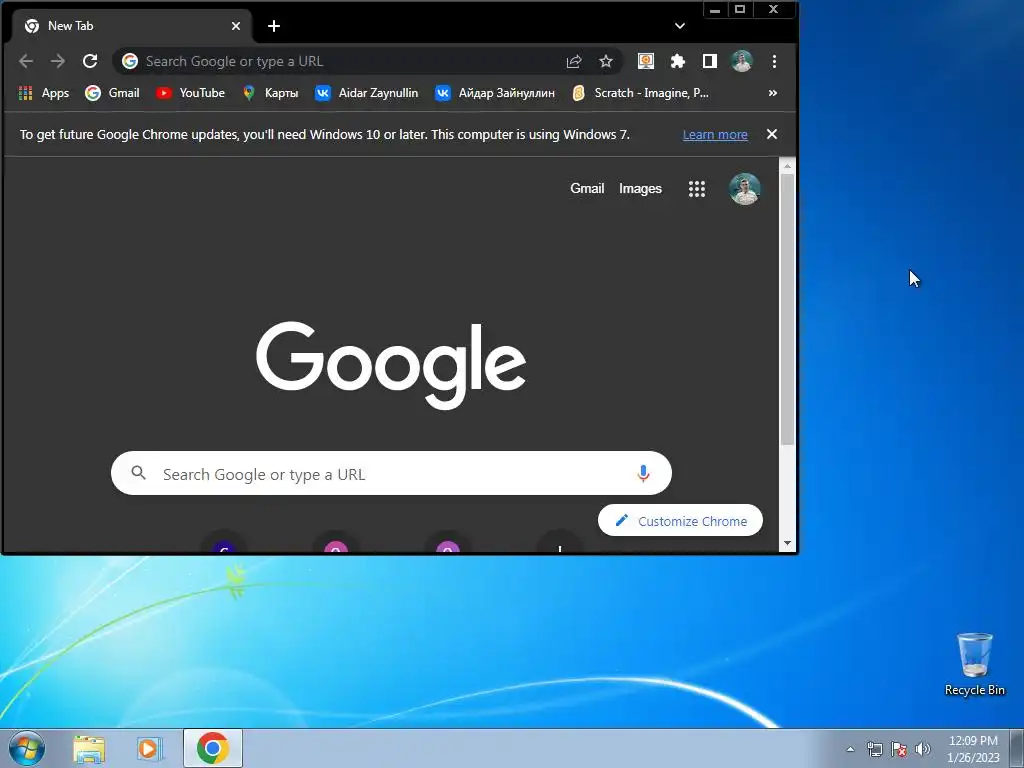Open the Extensions puzzle piece menu

(678, 61)
